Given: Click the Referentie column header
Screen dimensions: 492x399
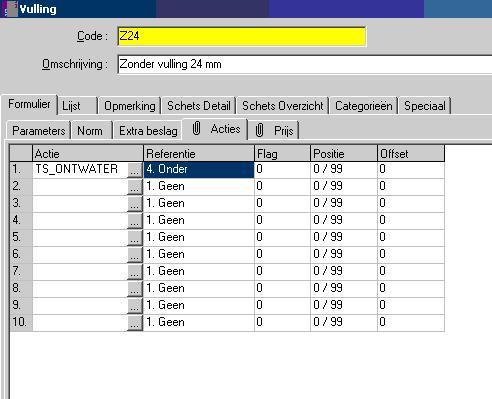Looking at the screenshot, I should 199,153.
